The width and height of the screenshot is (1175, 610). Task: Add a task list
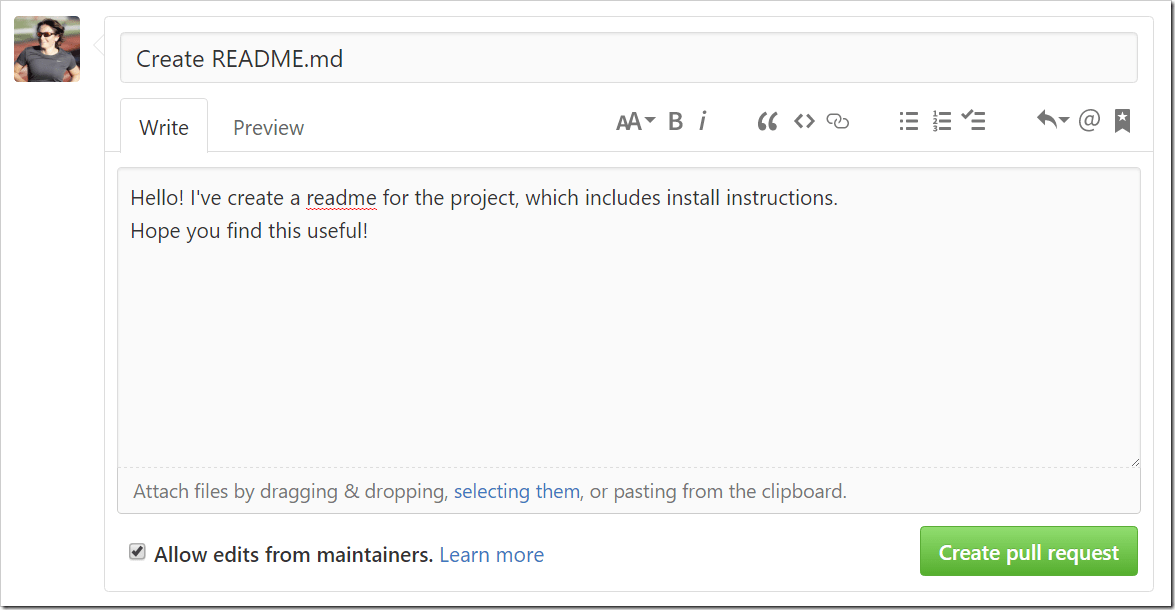(x=973, y=120)
